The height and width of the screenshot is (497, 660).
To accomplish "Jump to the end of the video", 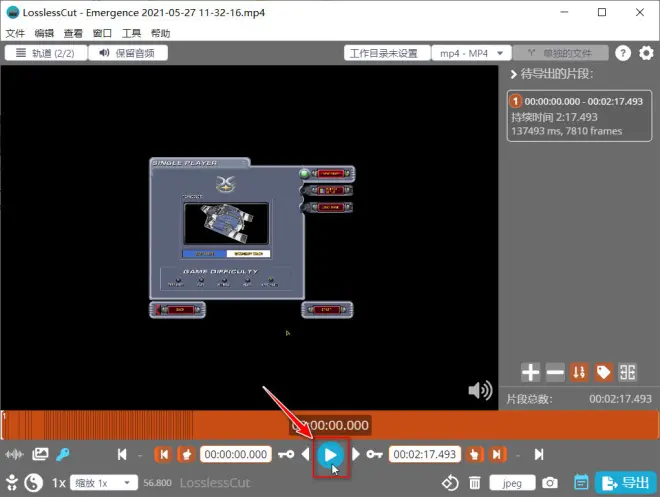I will point(539,454).
